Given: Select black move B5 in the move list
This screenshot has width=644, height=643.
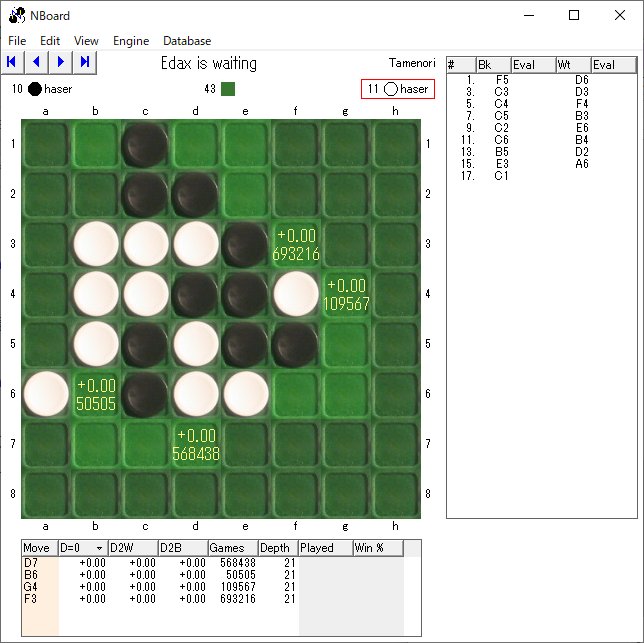Looking at the screenshot, I should [x=502, y=152].
